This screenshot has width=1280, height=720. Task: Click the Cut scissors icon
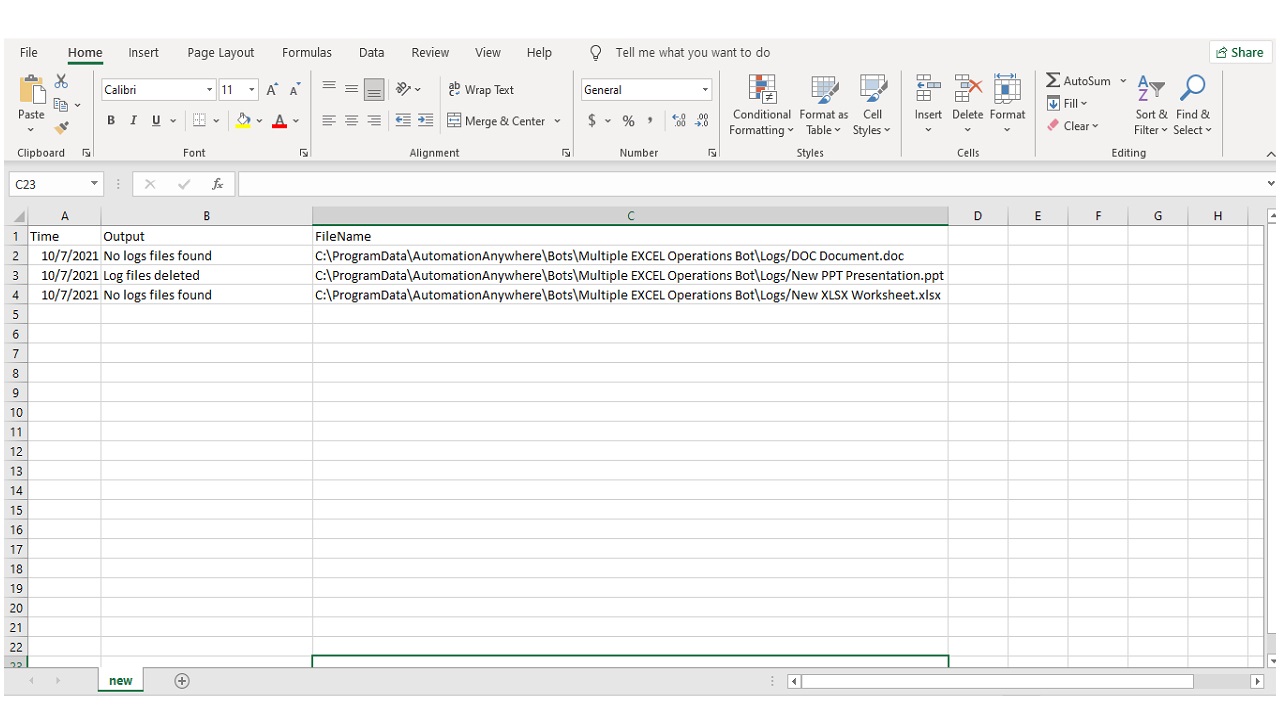point(61,81)
